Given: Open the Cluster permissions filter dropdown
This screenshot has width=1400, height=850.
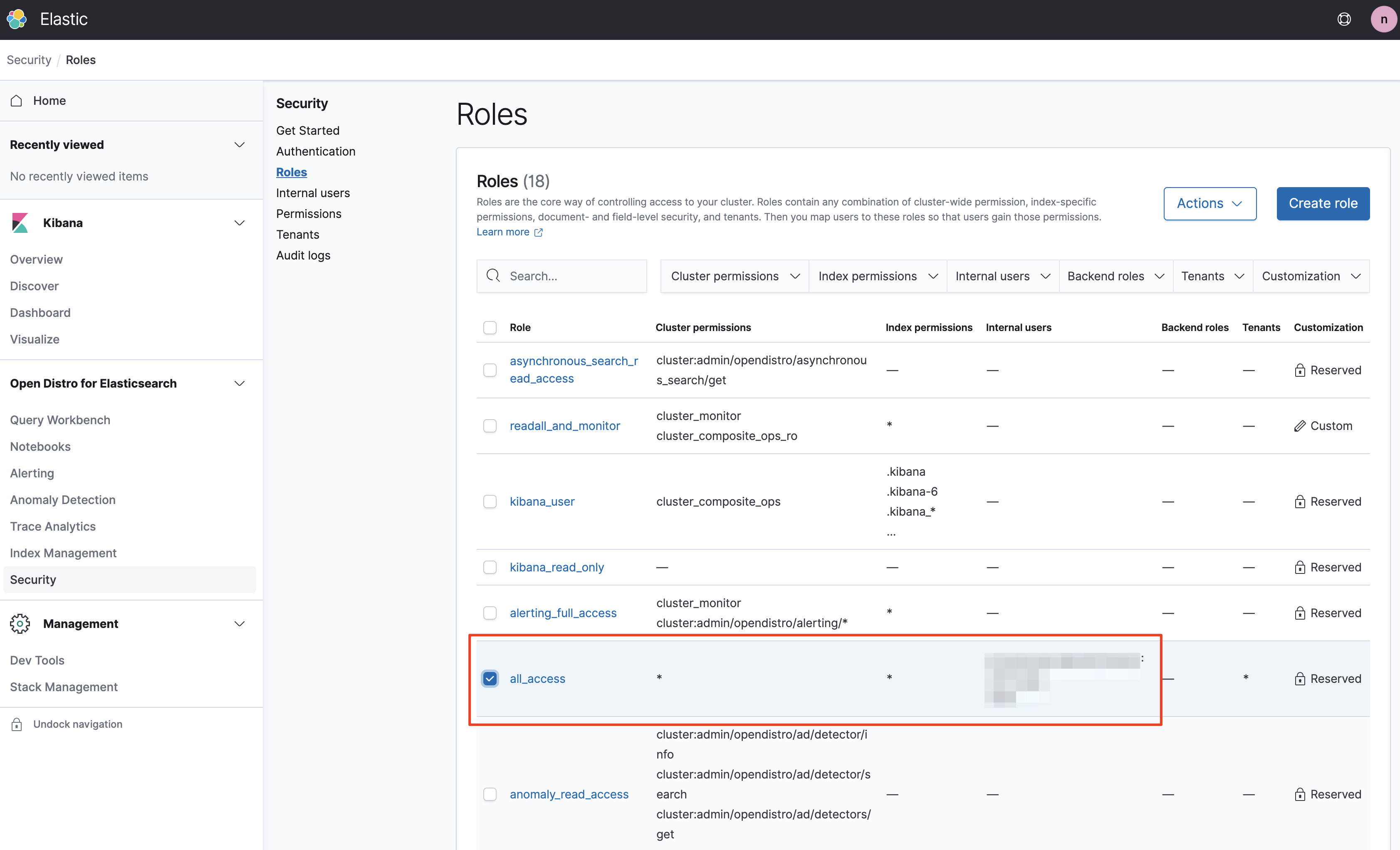Looking at the screenshot, I should (x=735, y=276).
